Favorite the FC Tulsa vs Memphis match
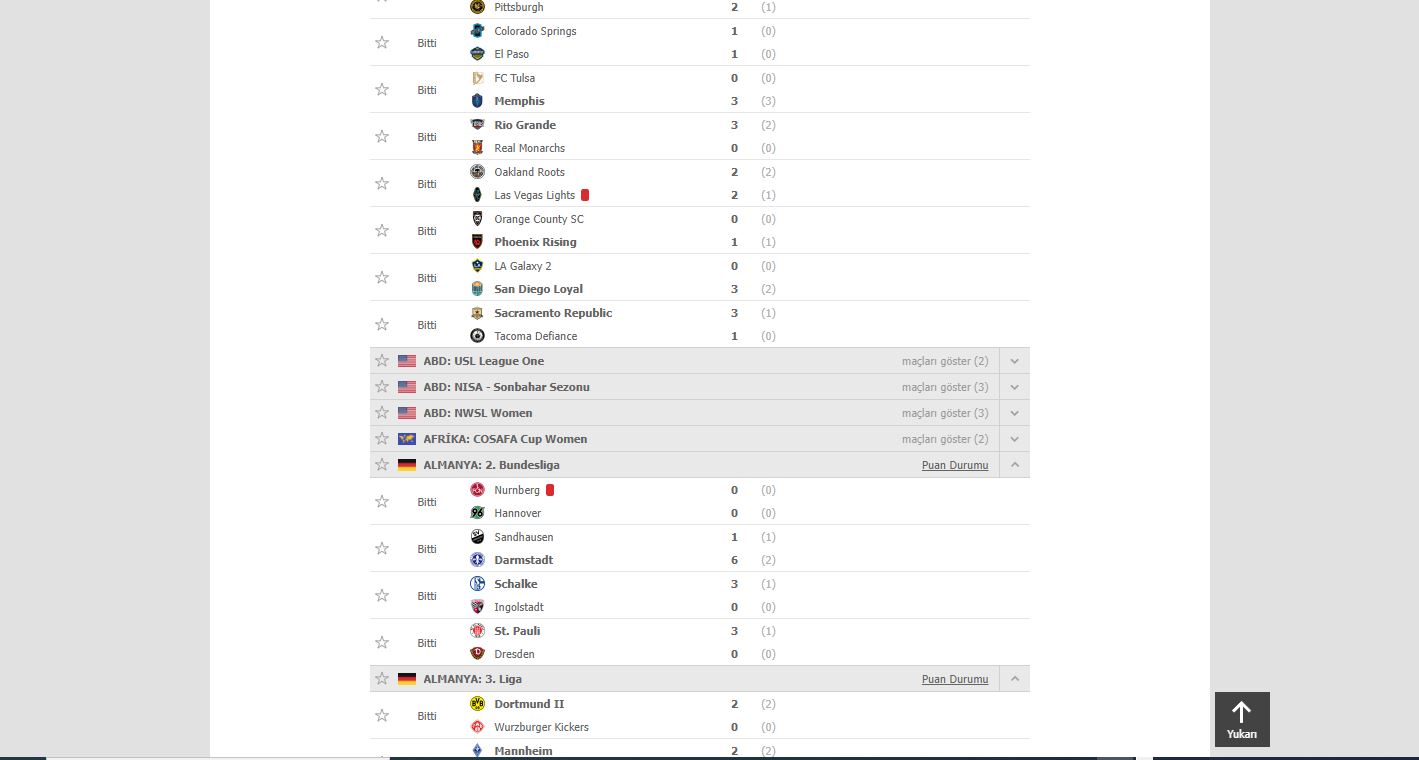The image size is (1419, 760). point(382,90)
